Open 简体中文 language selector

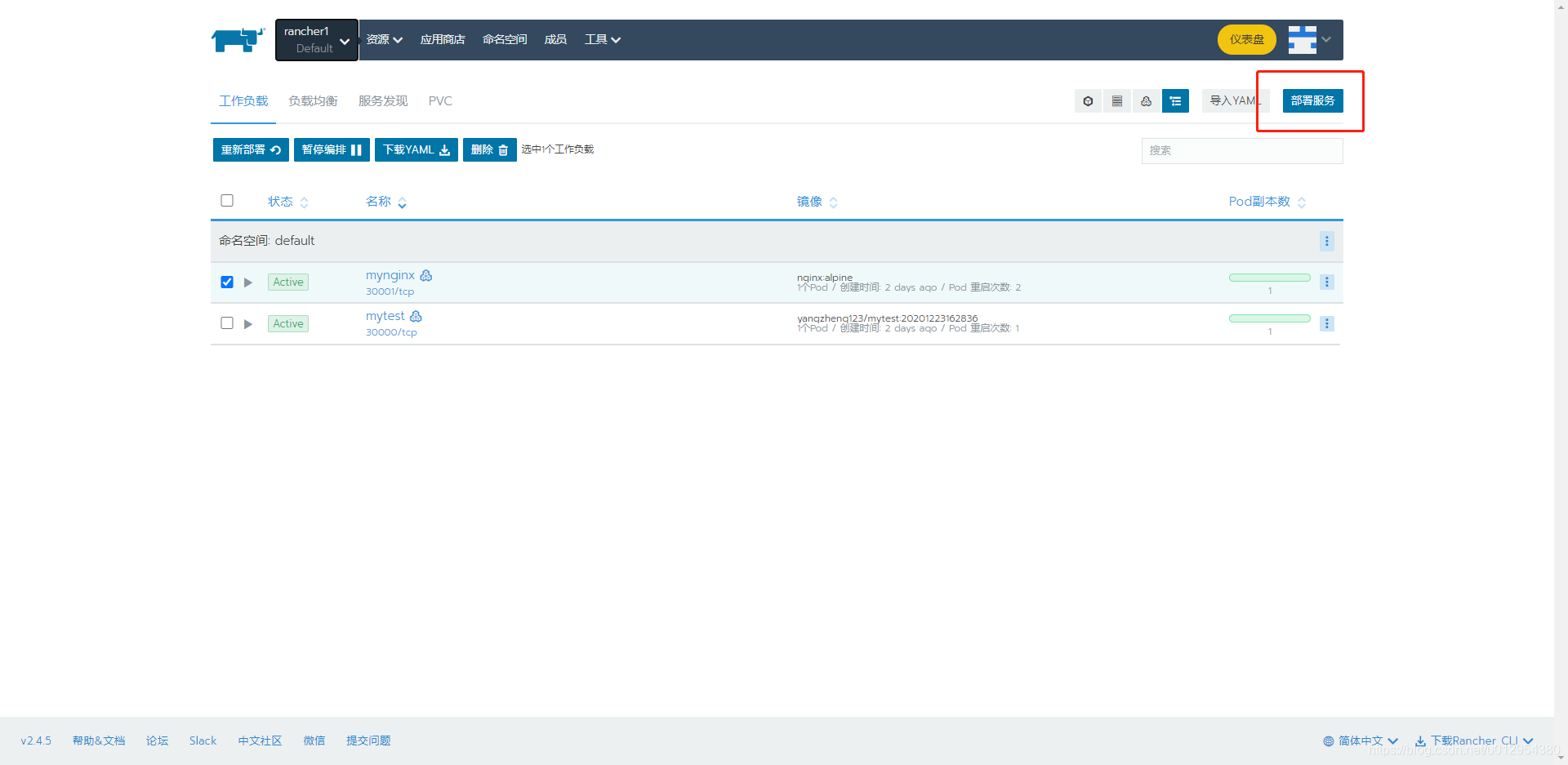click(1361, 741)
